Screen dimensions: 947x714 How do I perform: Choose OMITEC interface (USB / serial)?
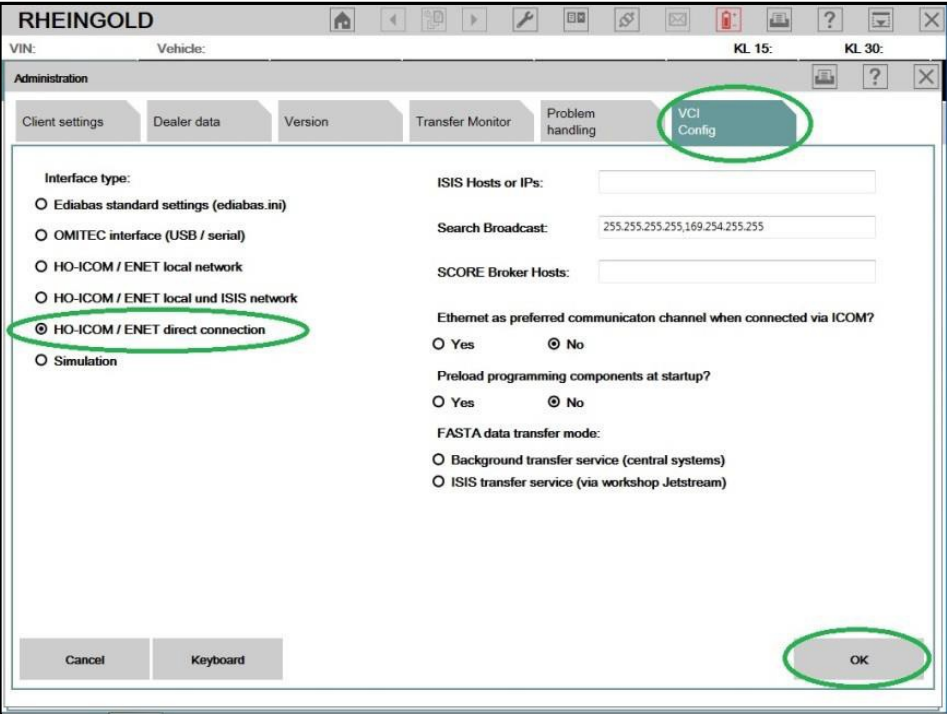[x=41, y=235]
